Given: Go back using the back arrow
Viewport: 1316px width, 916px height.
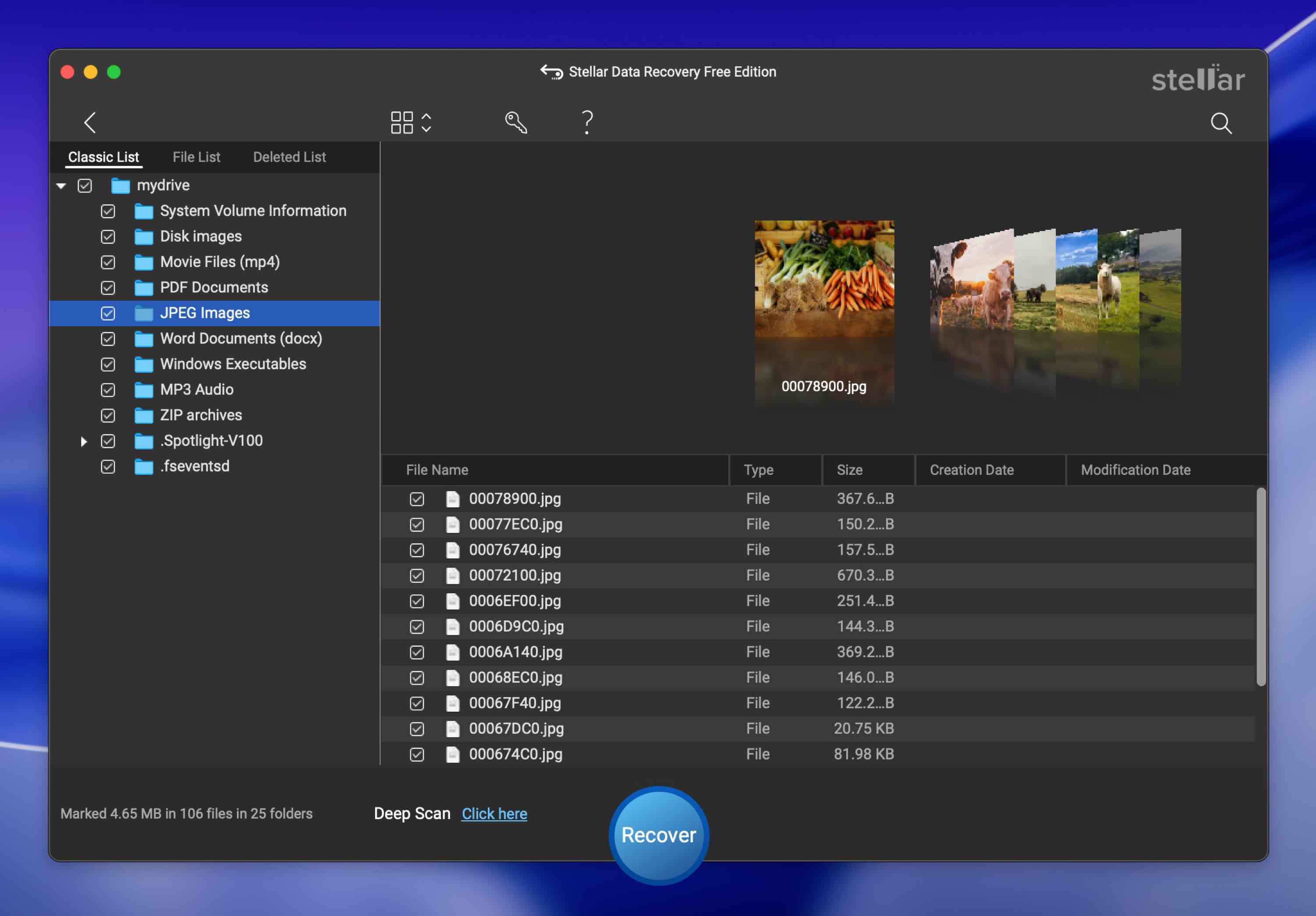Looking at the screenshot, I should 90,122.
